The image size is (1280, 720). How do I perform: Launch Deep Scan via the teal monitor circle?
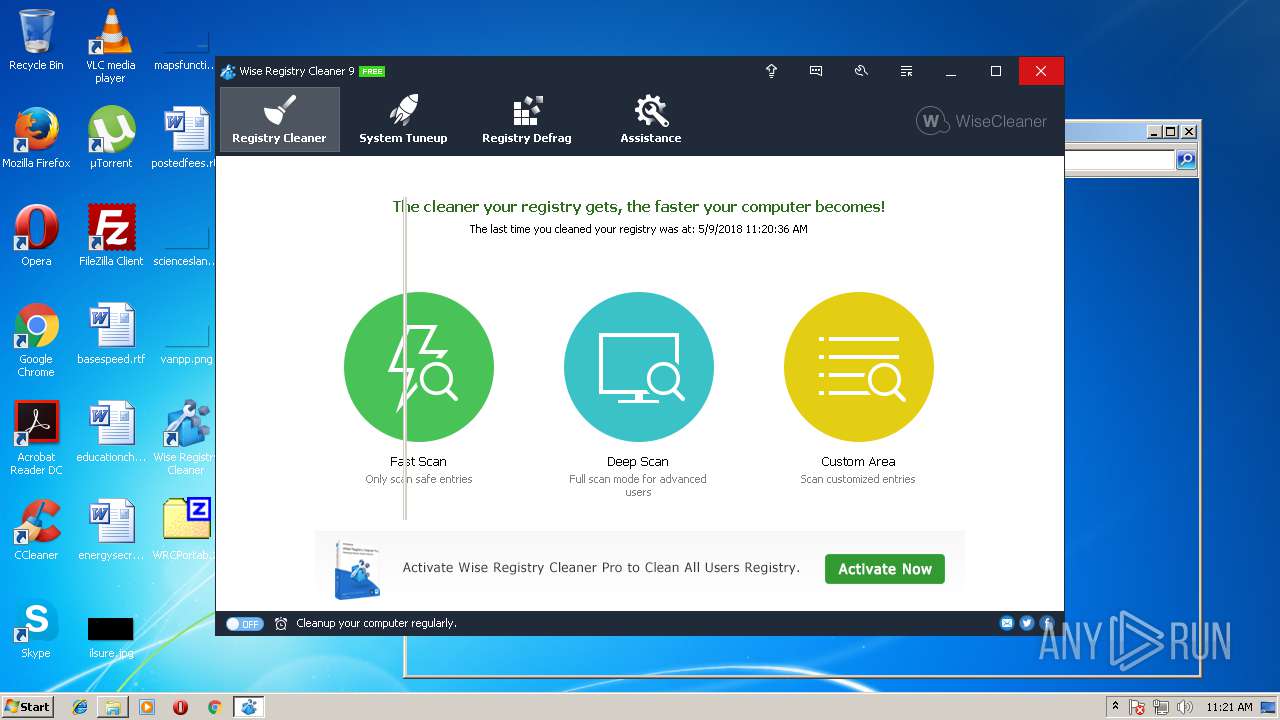638,367
